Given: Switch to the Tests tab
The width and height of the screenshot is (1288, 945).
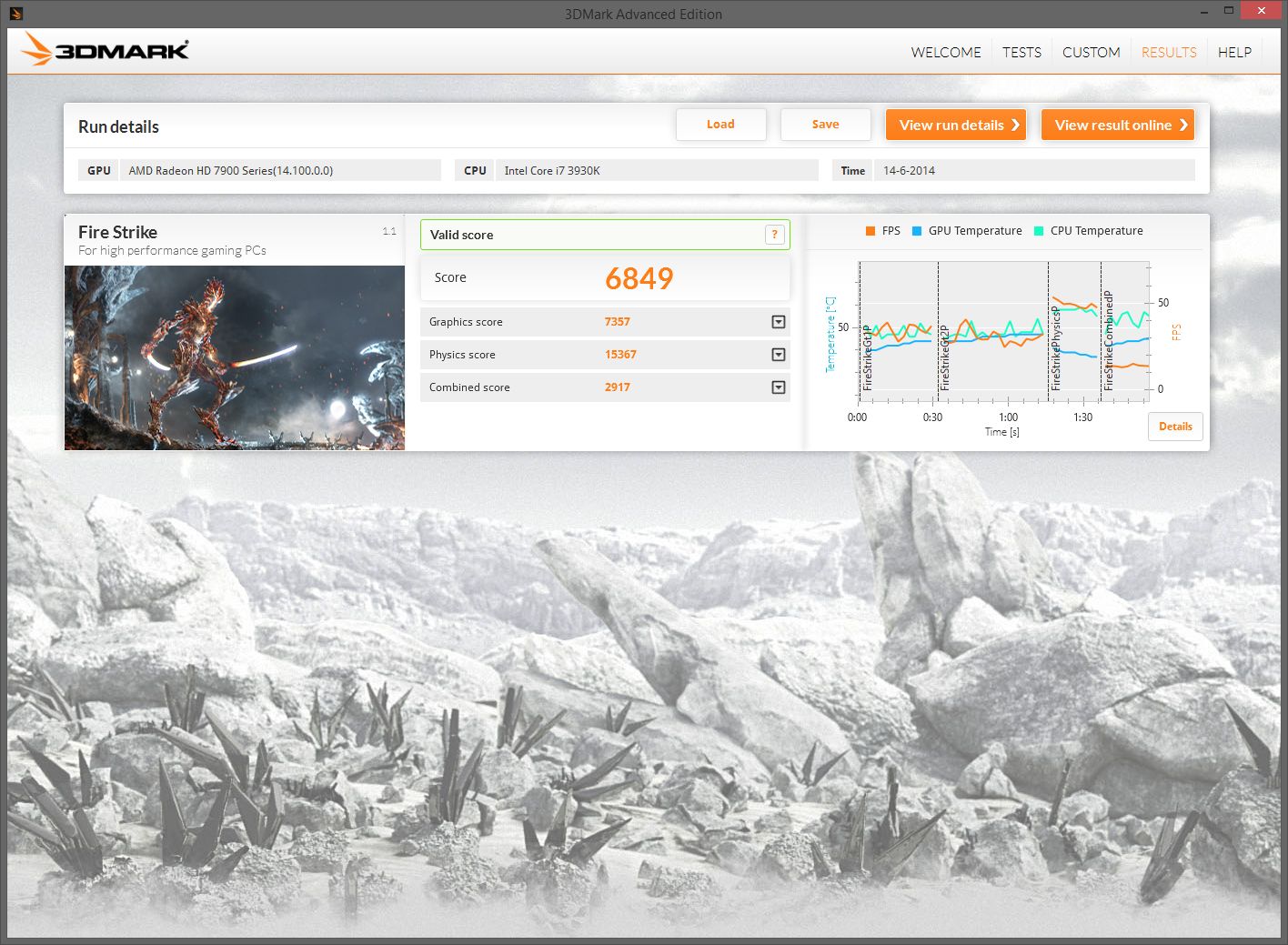Looking at the screenshot, I should click(x=1021, y=53).
